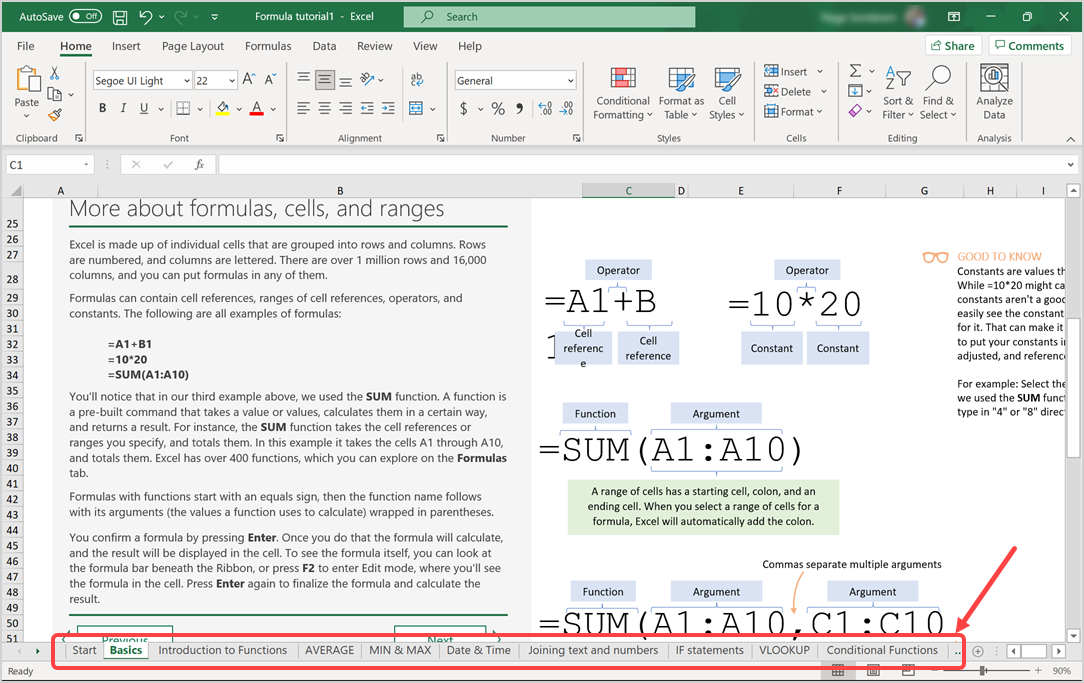Screen dimensions: 1084x683
Task: Open the VLOOKUP sheet tab
Action: (784, 650)
